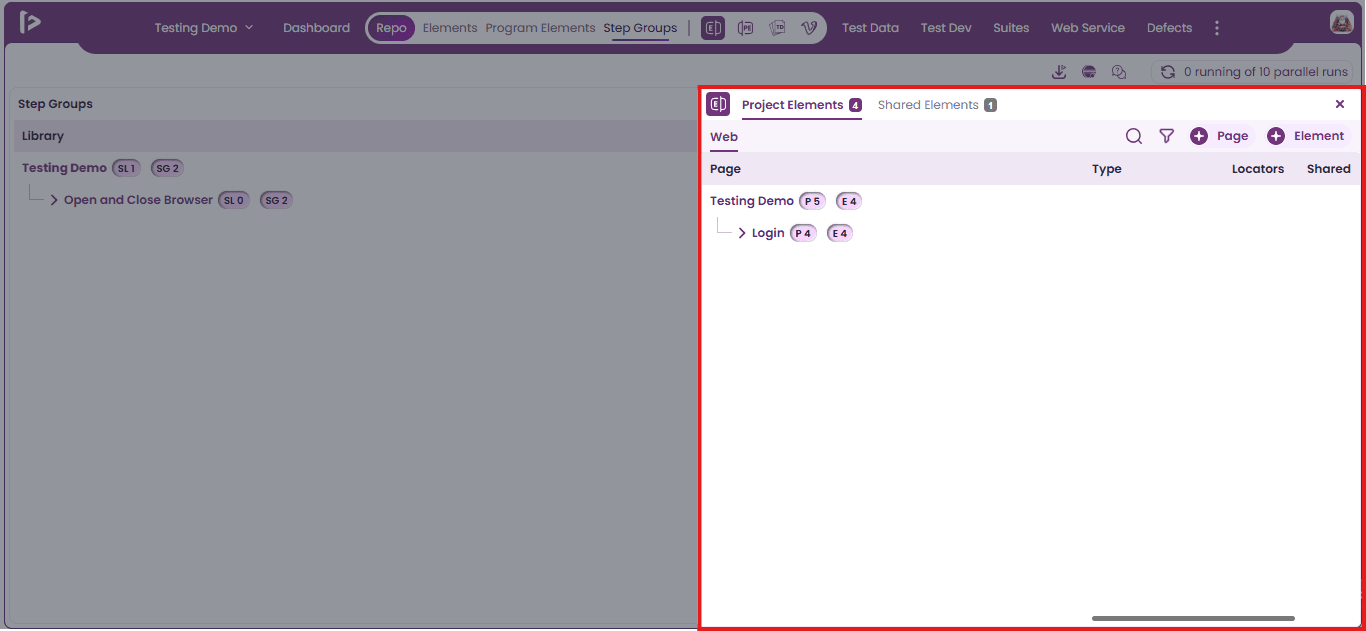The width and height of the screenshot is (1366, 631).
Task: Select the Open and Close Browser row
Action: coord(138,200)
